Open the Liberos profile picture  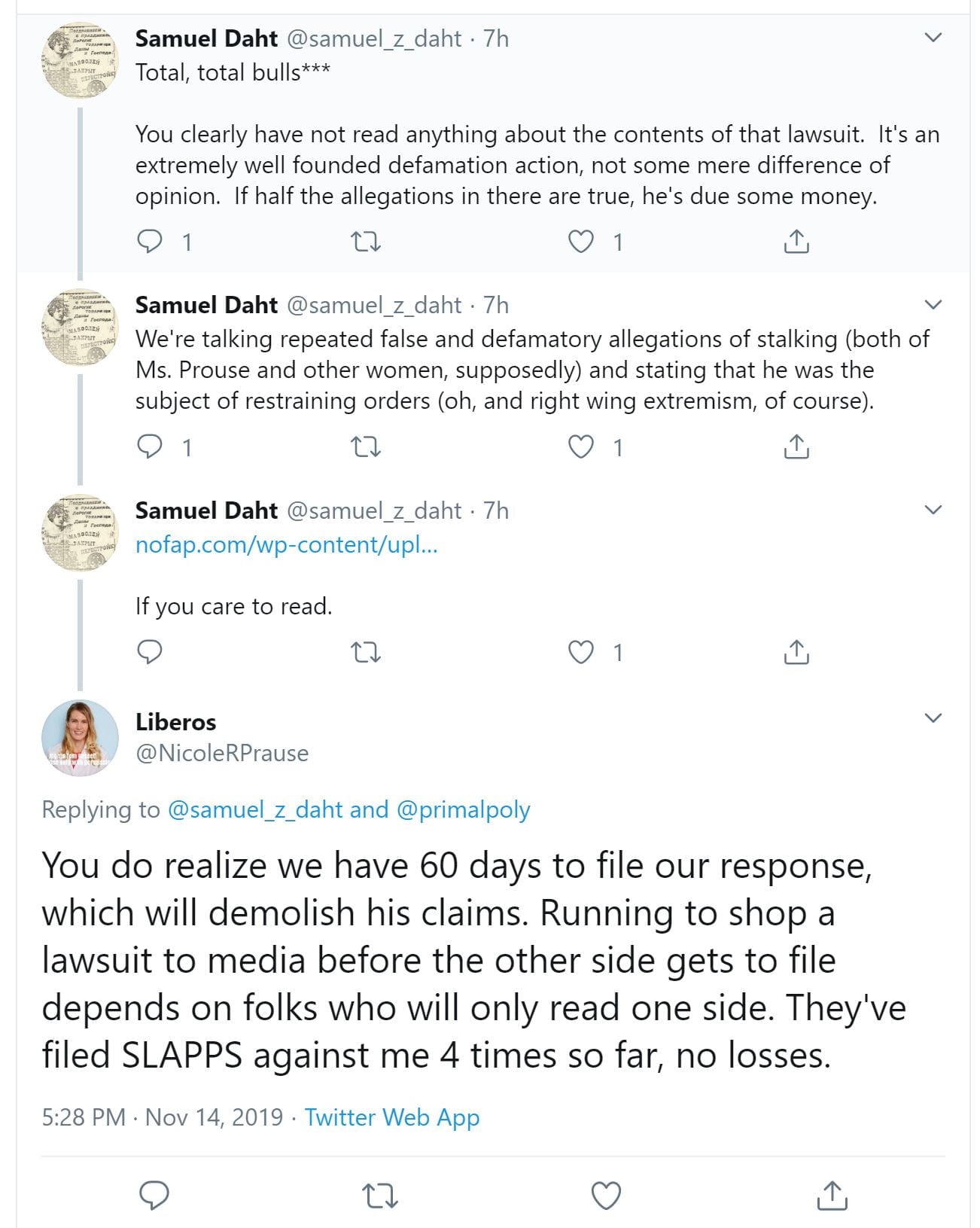pyautogui.click(x=80, y=738)
